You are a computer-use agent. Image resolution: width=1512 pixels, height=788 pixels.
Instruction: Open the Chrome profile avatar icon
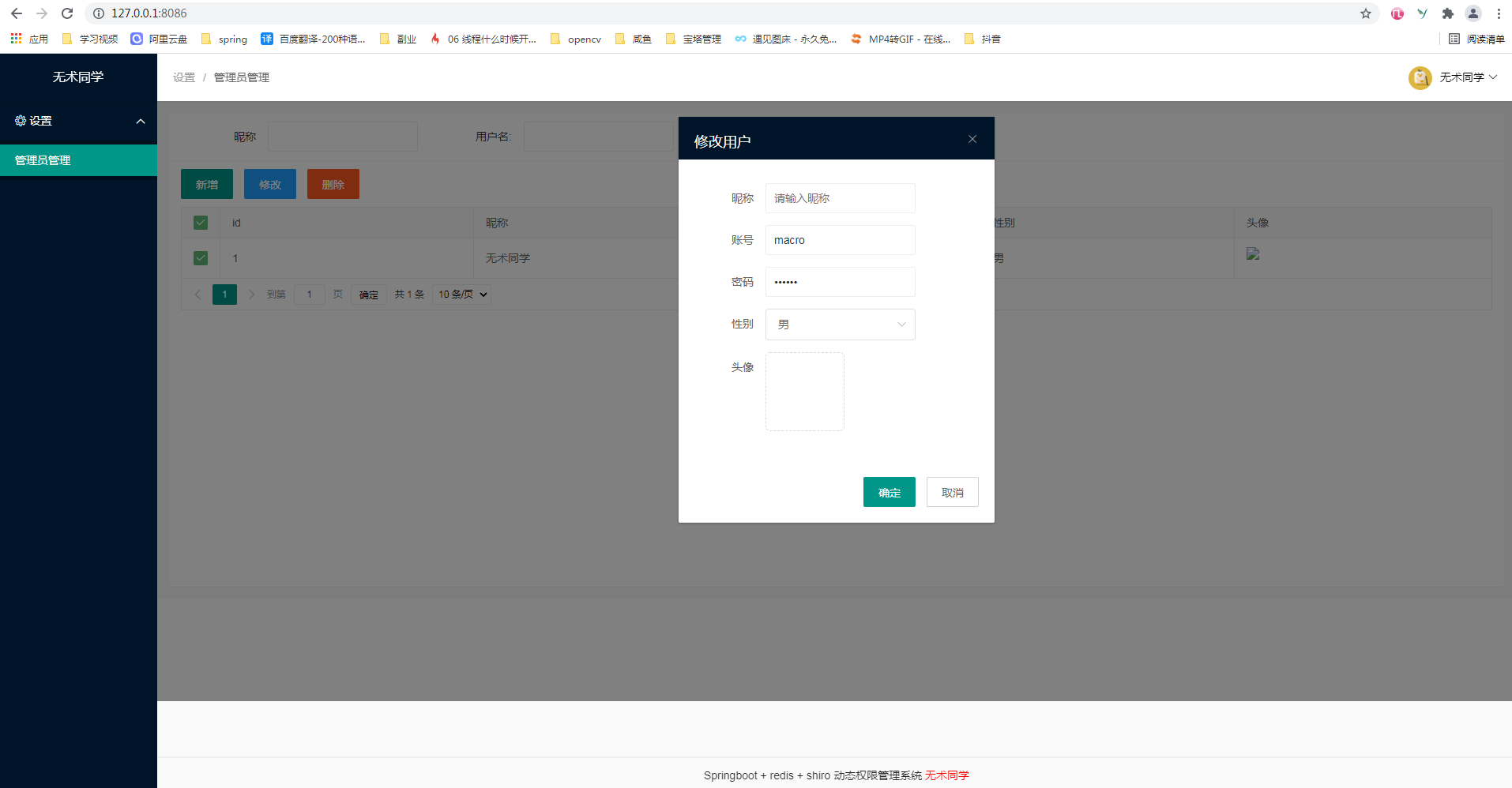tap(1473, 13)
